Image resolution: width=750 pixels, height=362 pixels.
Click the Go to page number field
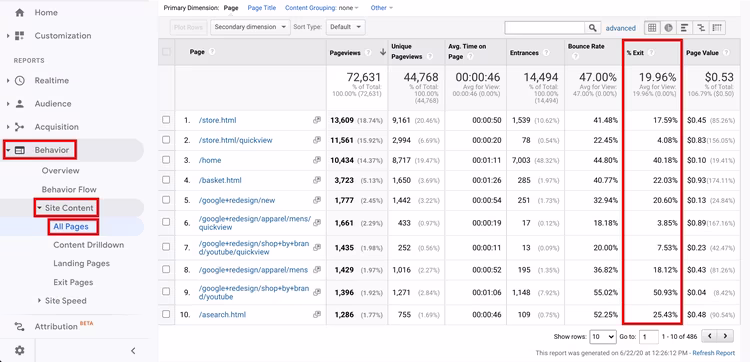(x=649, y=337)
